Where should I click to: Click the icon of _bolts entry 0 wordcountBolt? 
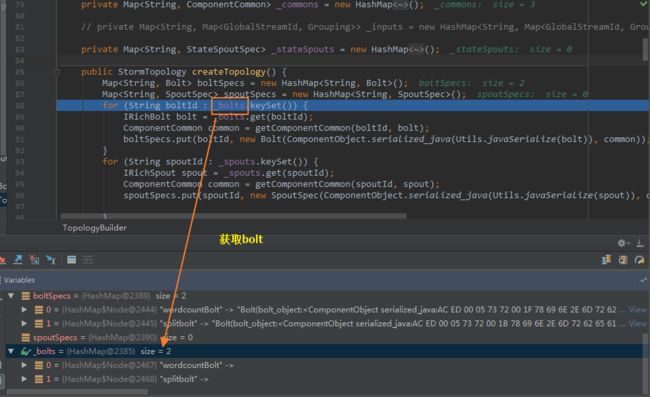39,365
